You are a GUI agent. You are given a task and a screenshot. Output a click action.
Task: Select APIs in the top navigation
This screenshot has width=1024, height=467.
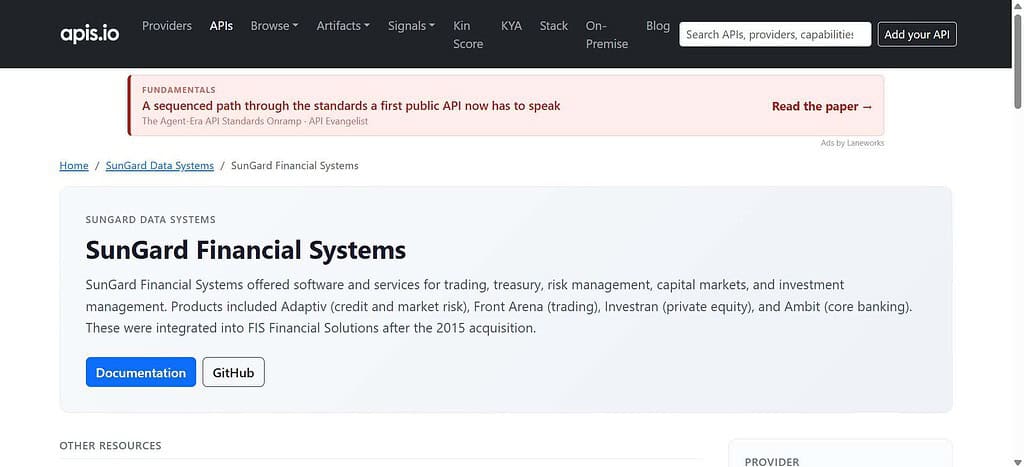pyautogui.click(x=221, y=25)
